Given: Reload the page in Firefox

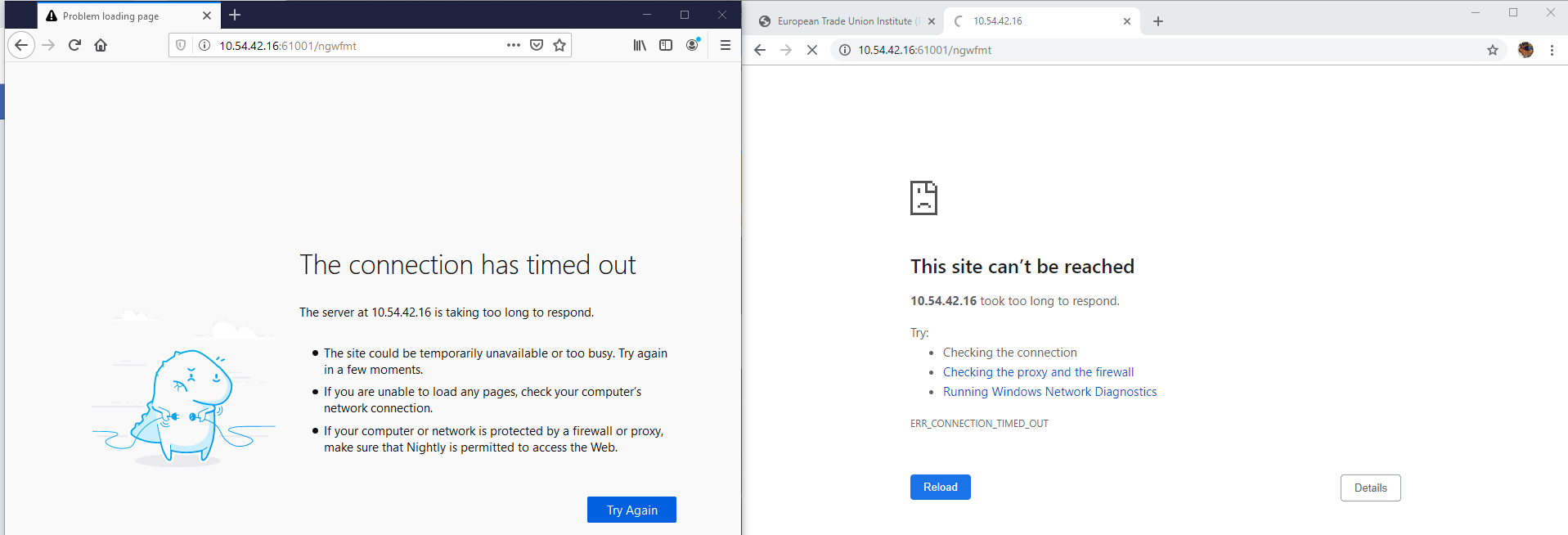Looking at the screenshot, I should [x=74, y=45].
